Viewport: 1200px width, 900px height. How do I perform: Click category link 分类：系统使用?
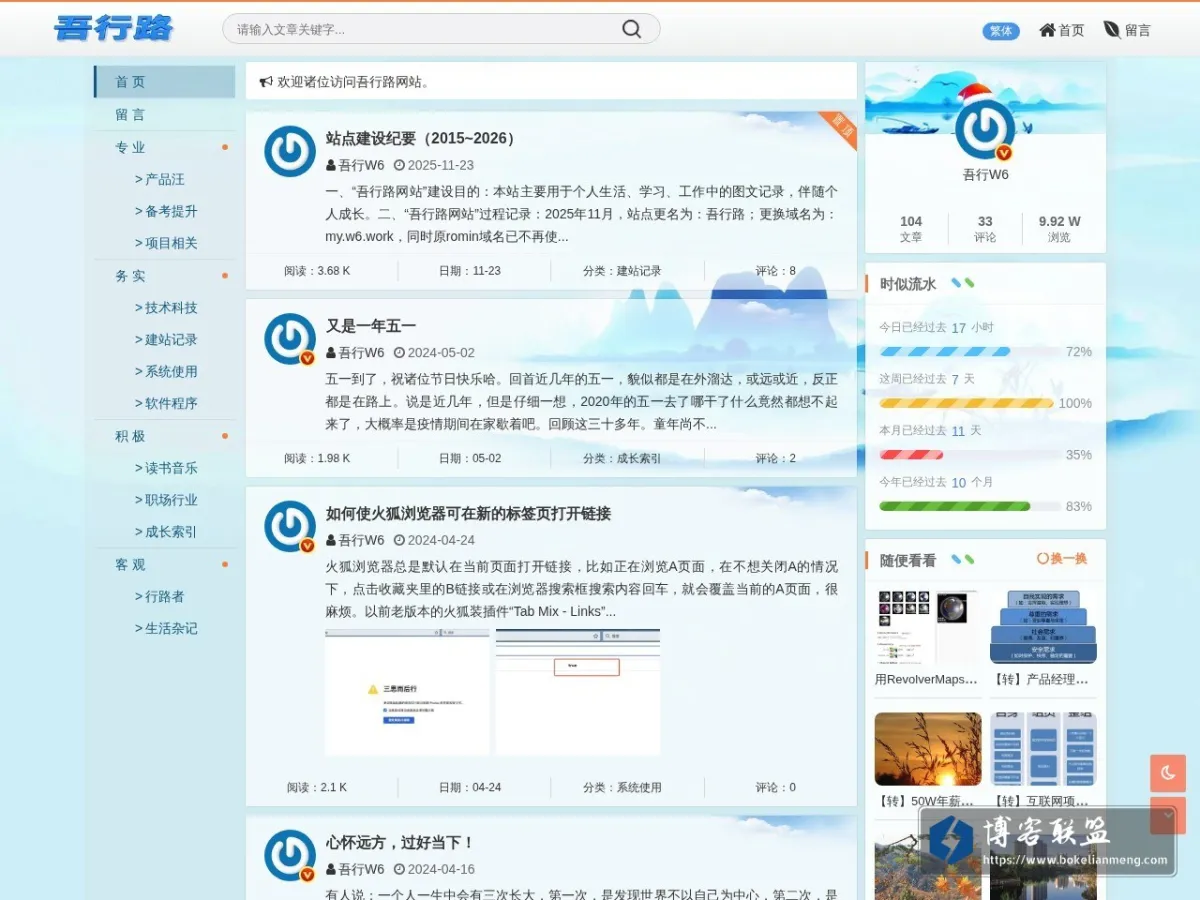[622, 787]
